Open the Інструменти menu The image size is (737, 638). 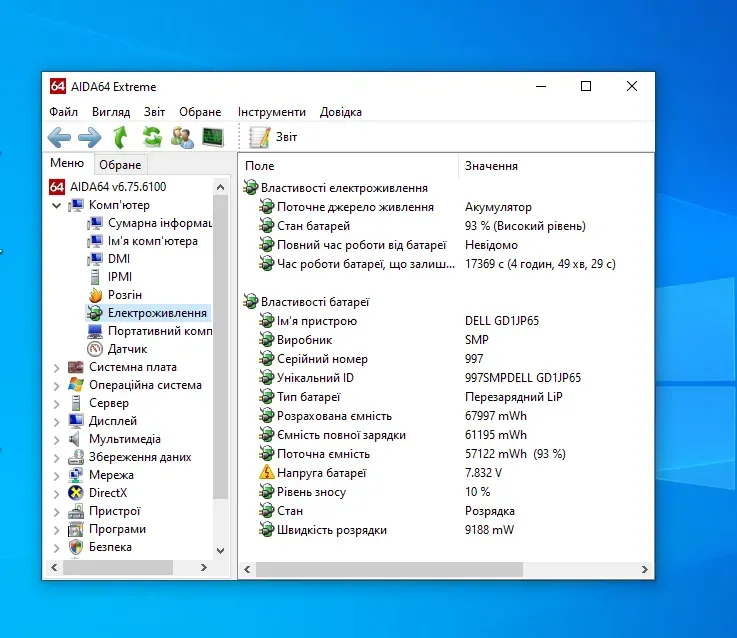click(272, 112)
